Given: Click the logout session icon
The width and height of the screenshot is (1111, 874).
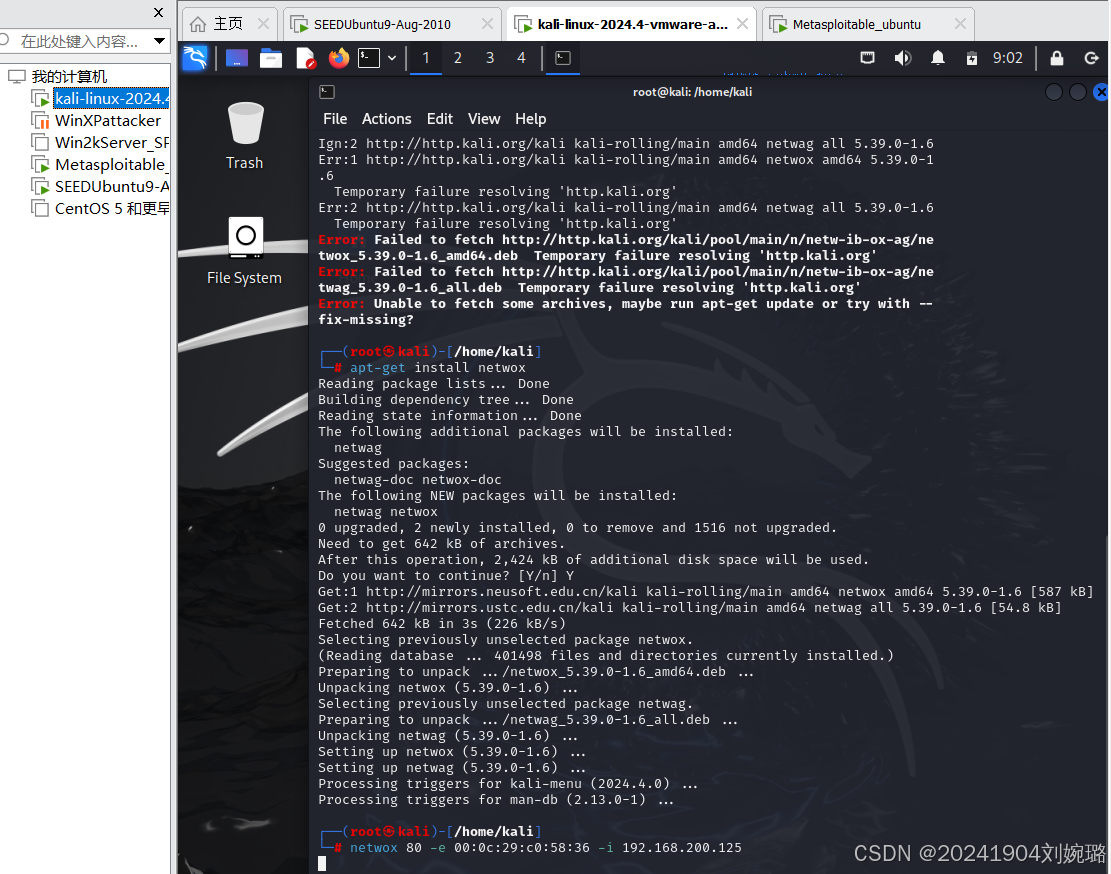Looking at the screenshot, I should coord(1091,58).
